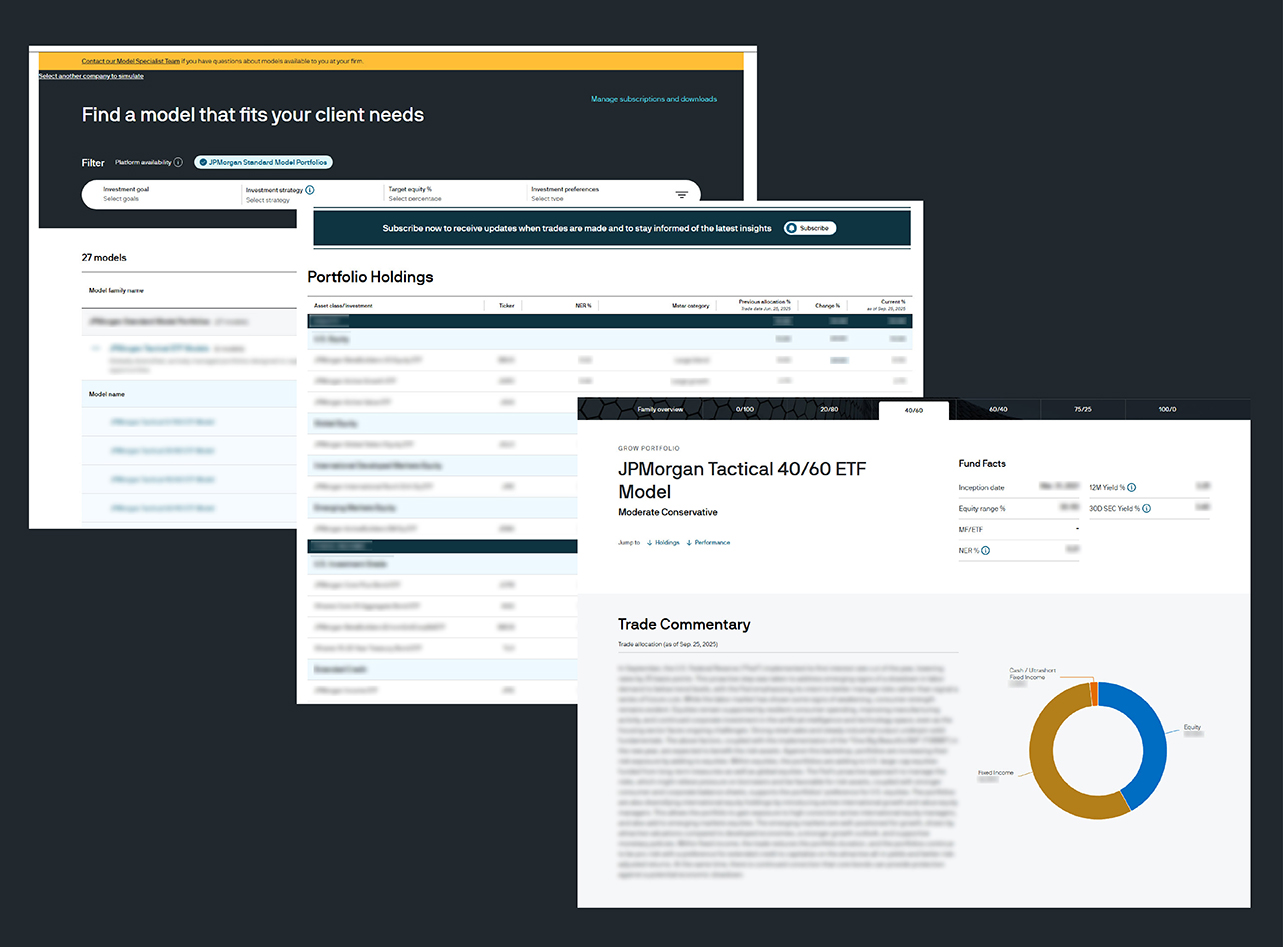Switch to the 60/40 tab
1283x947 pixels.
coord(998,409)
